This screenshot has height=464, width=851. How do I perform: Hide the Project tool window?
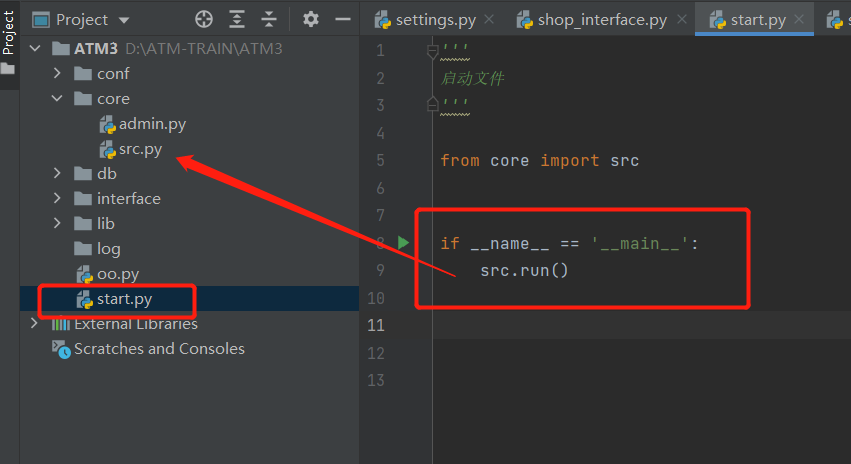tap(343, 20)
